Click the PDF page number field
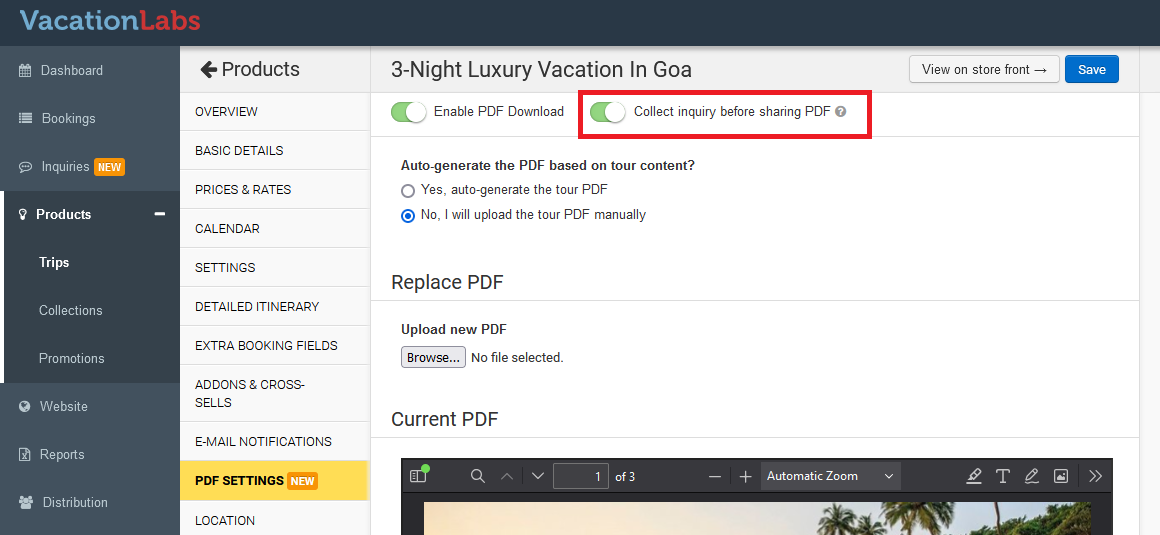The height and width of the screenshot is (535, 1160). [x=581, y=477]
